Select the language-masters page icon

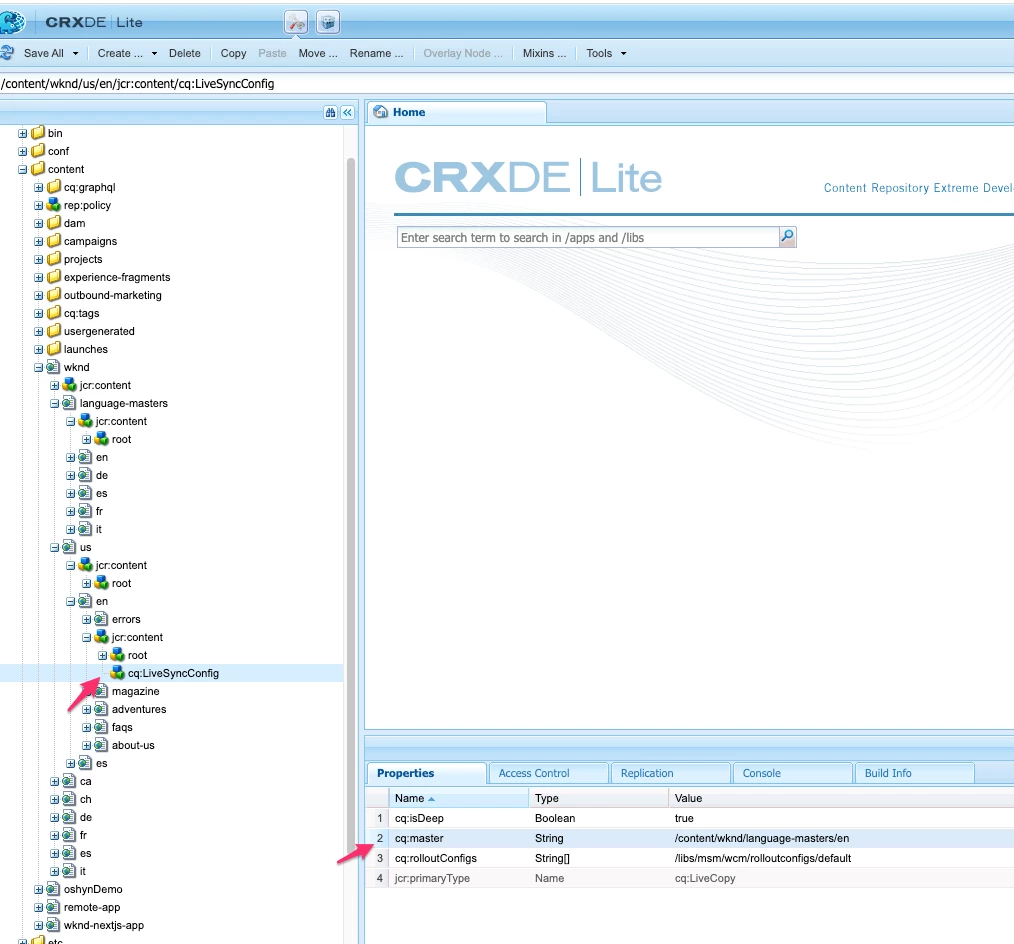pos(70,403)
